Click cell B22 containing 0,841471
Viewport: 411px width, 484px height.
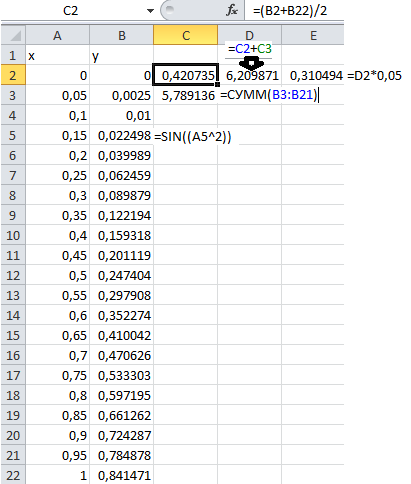point(122,475)
